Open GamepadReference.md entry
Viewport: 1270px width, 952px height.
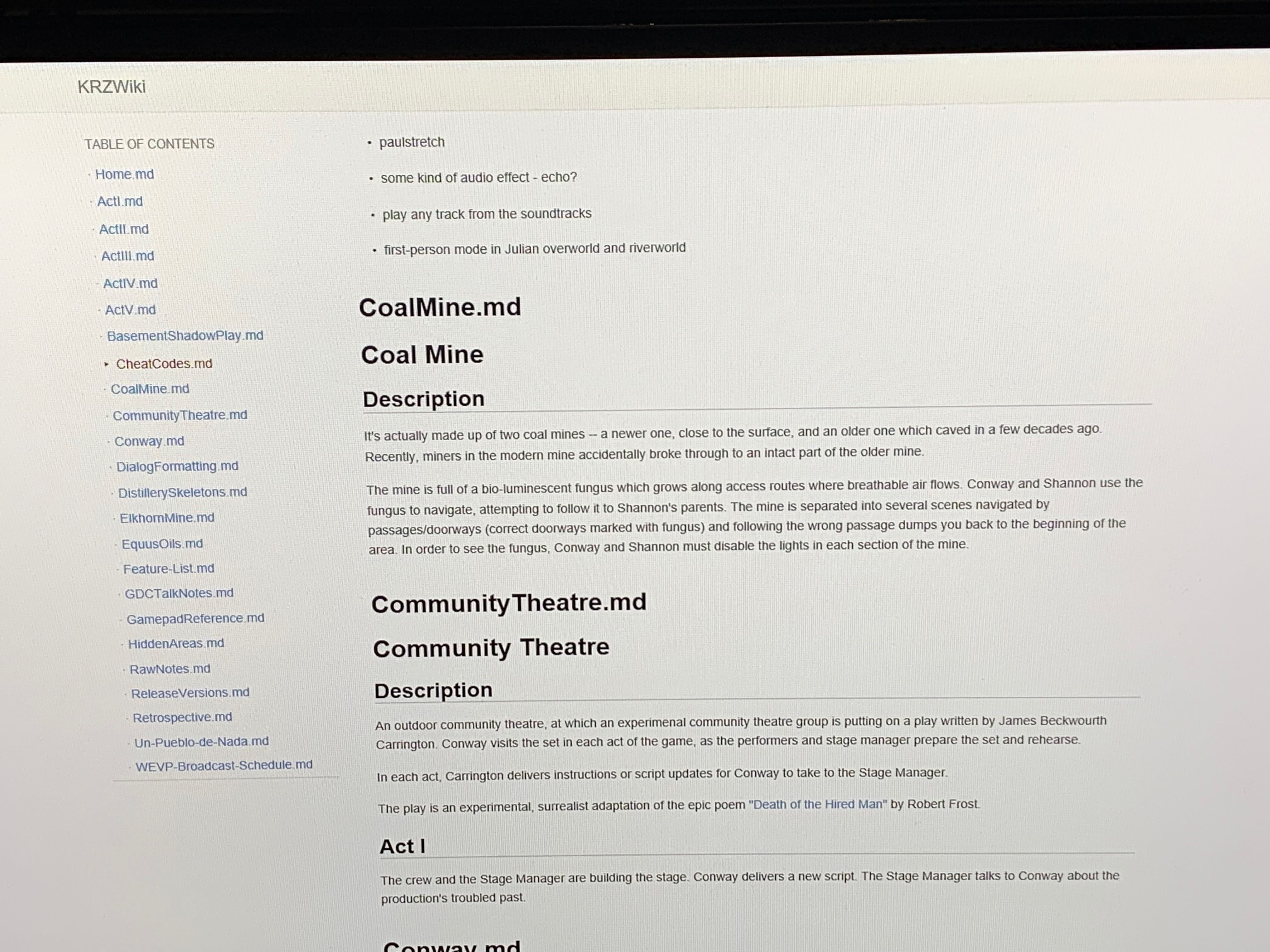195,619
